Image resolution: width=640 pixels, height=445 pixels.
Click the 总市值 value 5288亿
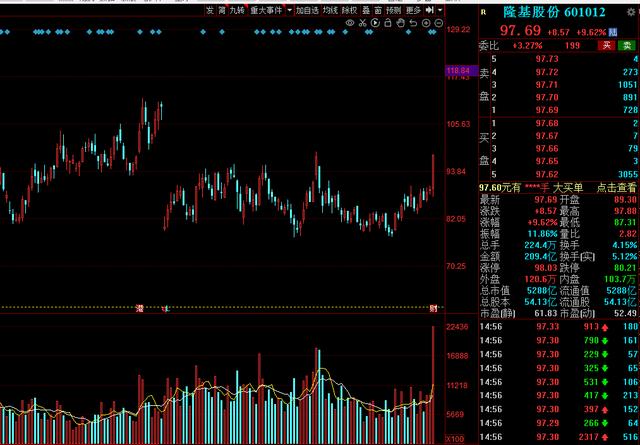pyautogui.click(x=541, y=291)
